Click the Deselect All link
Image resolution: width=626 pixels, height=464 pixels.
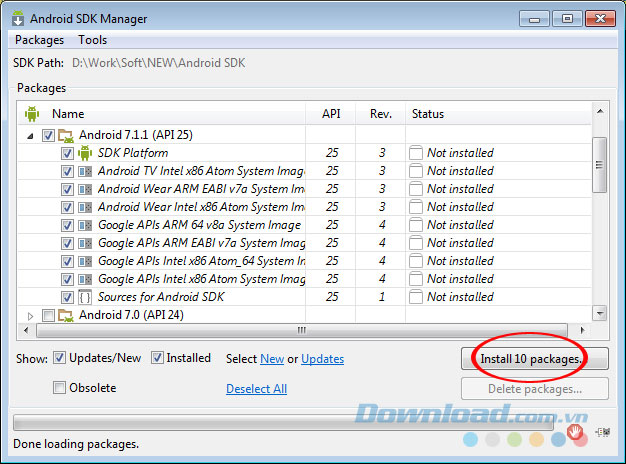click(x=256, y=389)
